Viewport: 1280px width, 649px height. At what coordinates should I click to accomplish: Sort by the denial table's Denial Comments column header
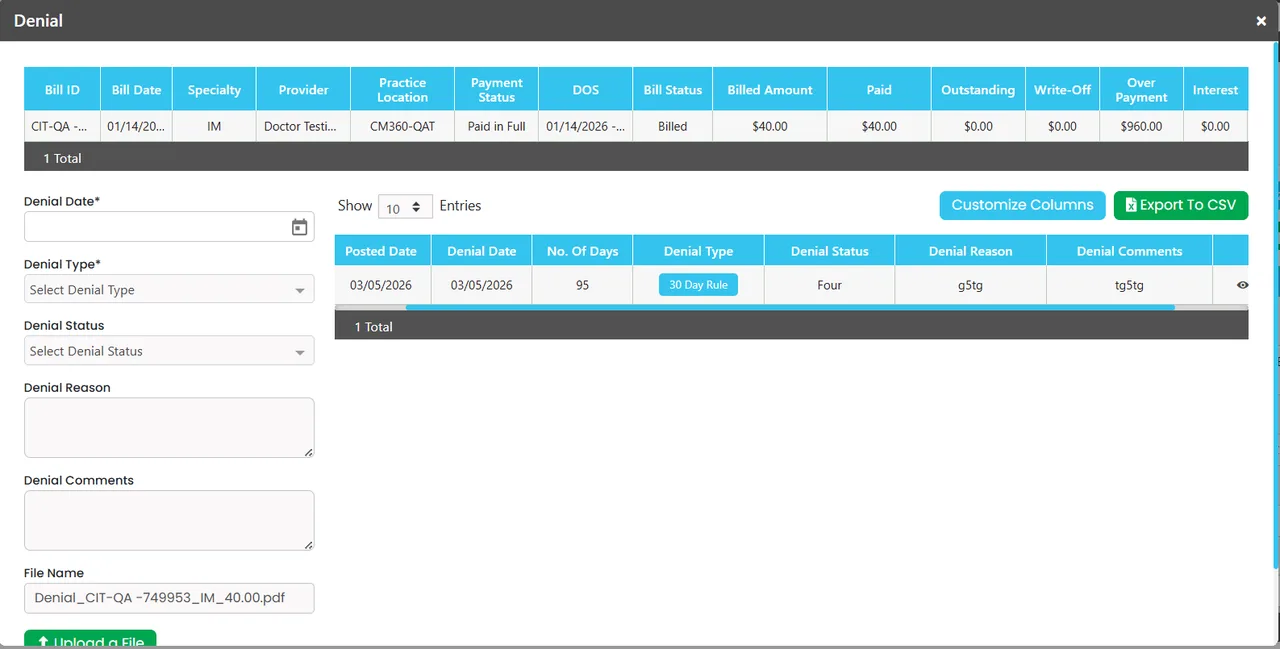1129,251
